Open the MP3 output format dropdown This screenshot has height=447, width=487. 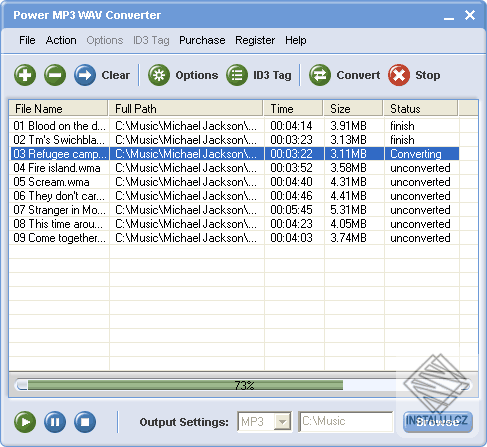[x=282, y=422]
